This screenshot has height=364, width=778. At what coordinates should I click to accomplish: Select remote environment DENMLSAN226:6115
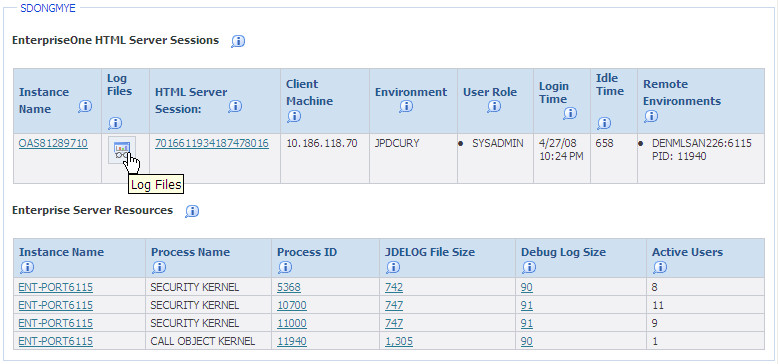click(702, 144)
